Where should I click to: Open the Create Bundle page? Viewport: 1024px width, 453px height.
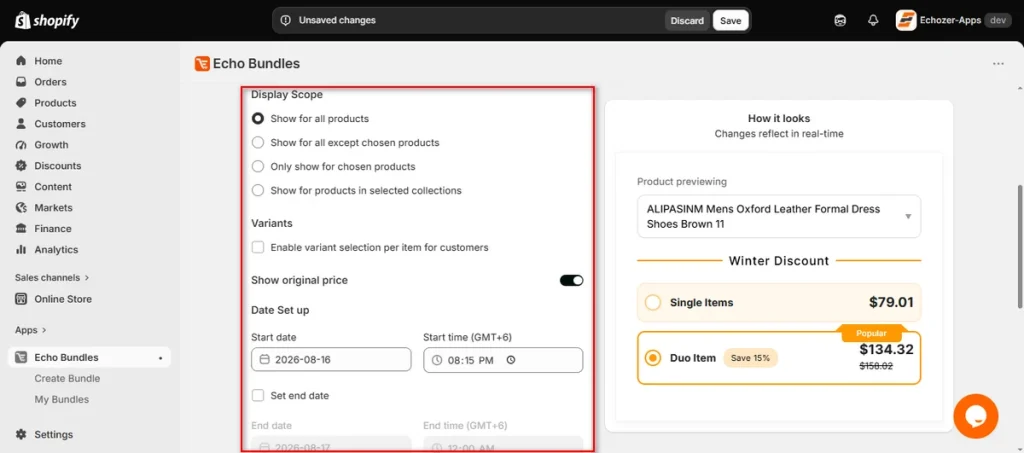click(67, 379)
